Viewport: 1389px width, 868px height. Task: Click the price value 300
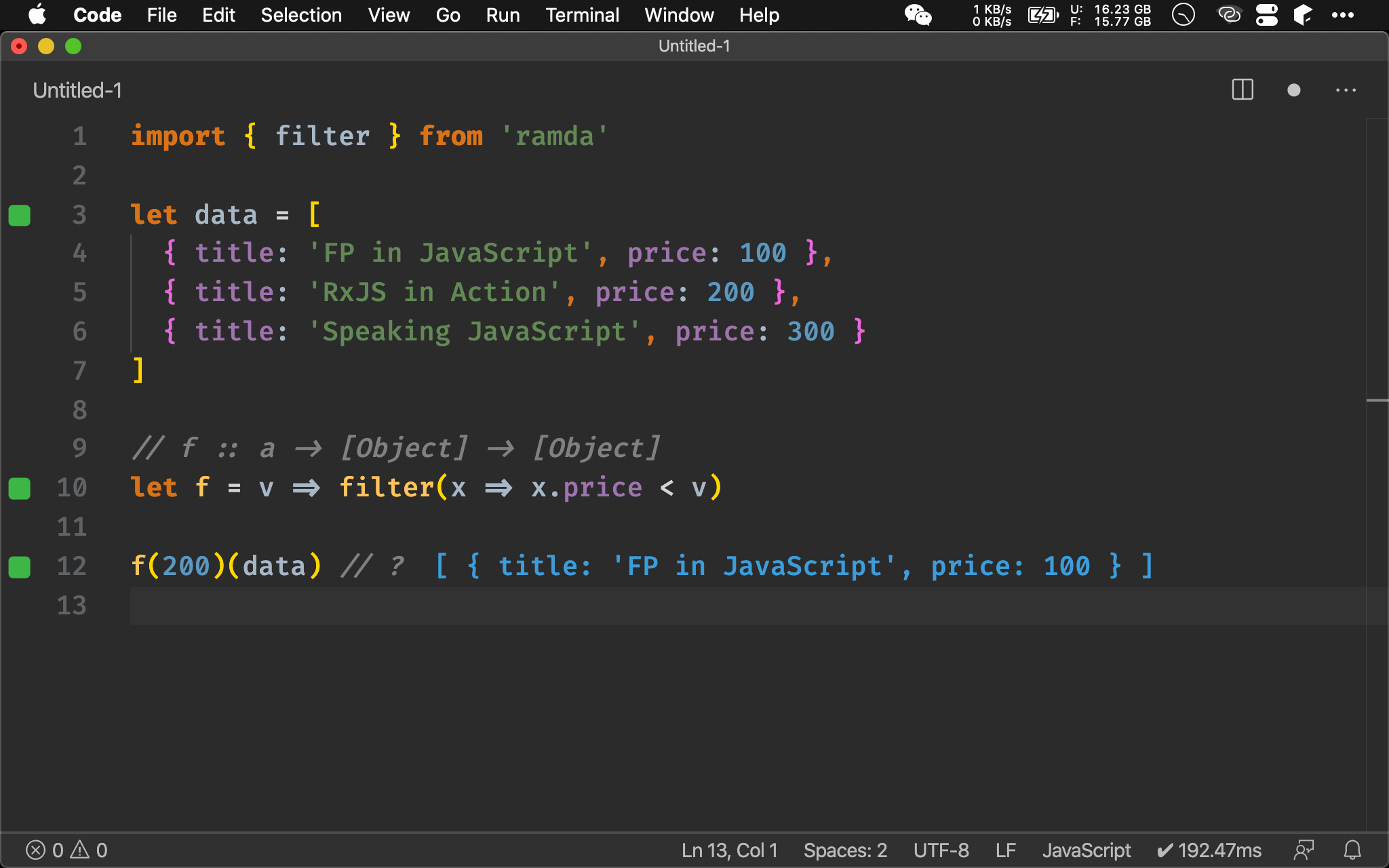[x=810, y=332]
